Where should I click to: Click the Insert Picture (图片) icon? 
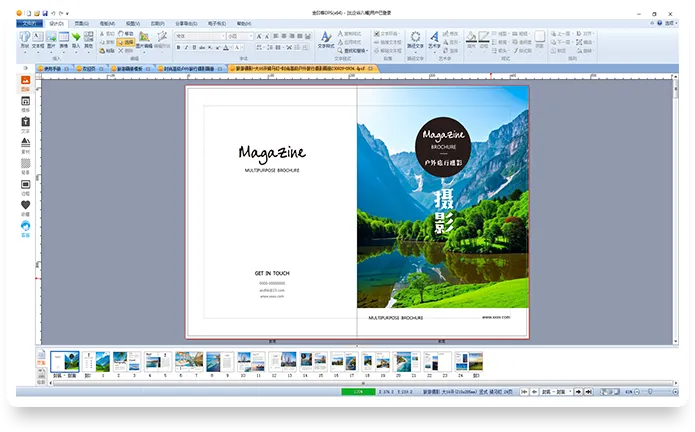(50, 40)
